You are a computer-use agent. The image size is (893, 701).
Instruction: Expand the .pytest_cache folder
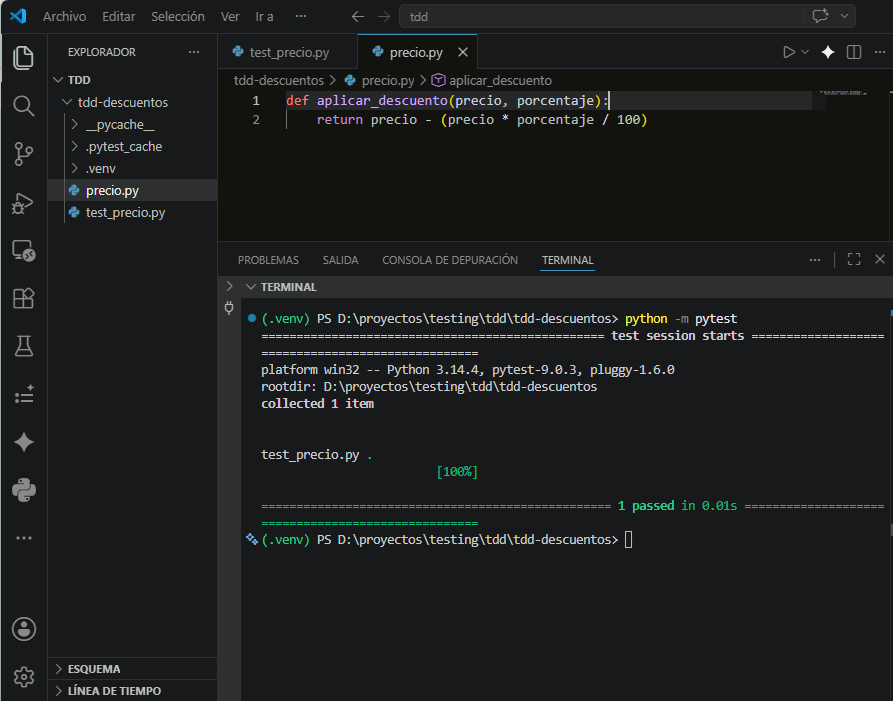[75, 146]
